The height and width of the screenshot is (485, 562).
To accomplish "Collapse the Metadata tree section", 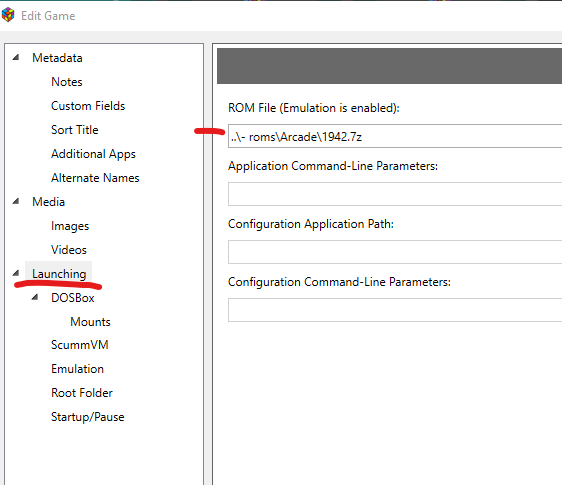I will click(x=16, y=57).
